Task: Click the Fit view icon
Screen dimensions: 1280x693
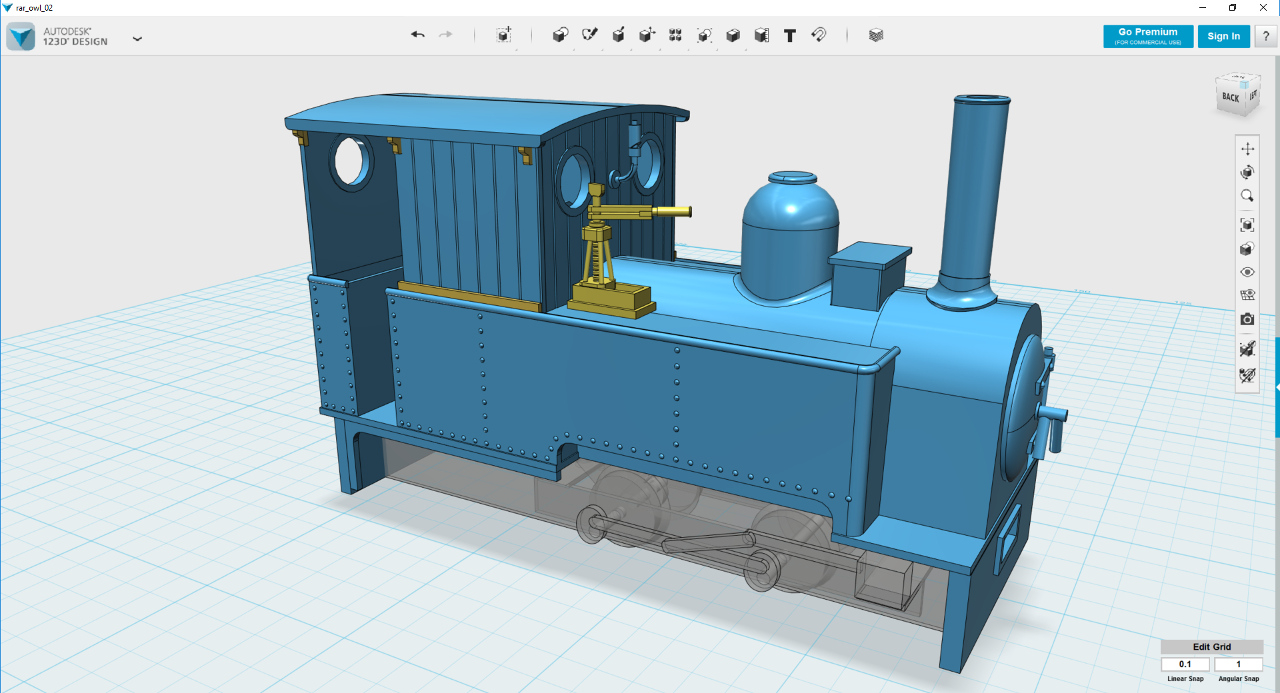Action: click(1247, 225)
